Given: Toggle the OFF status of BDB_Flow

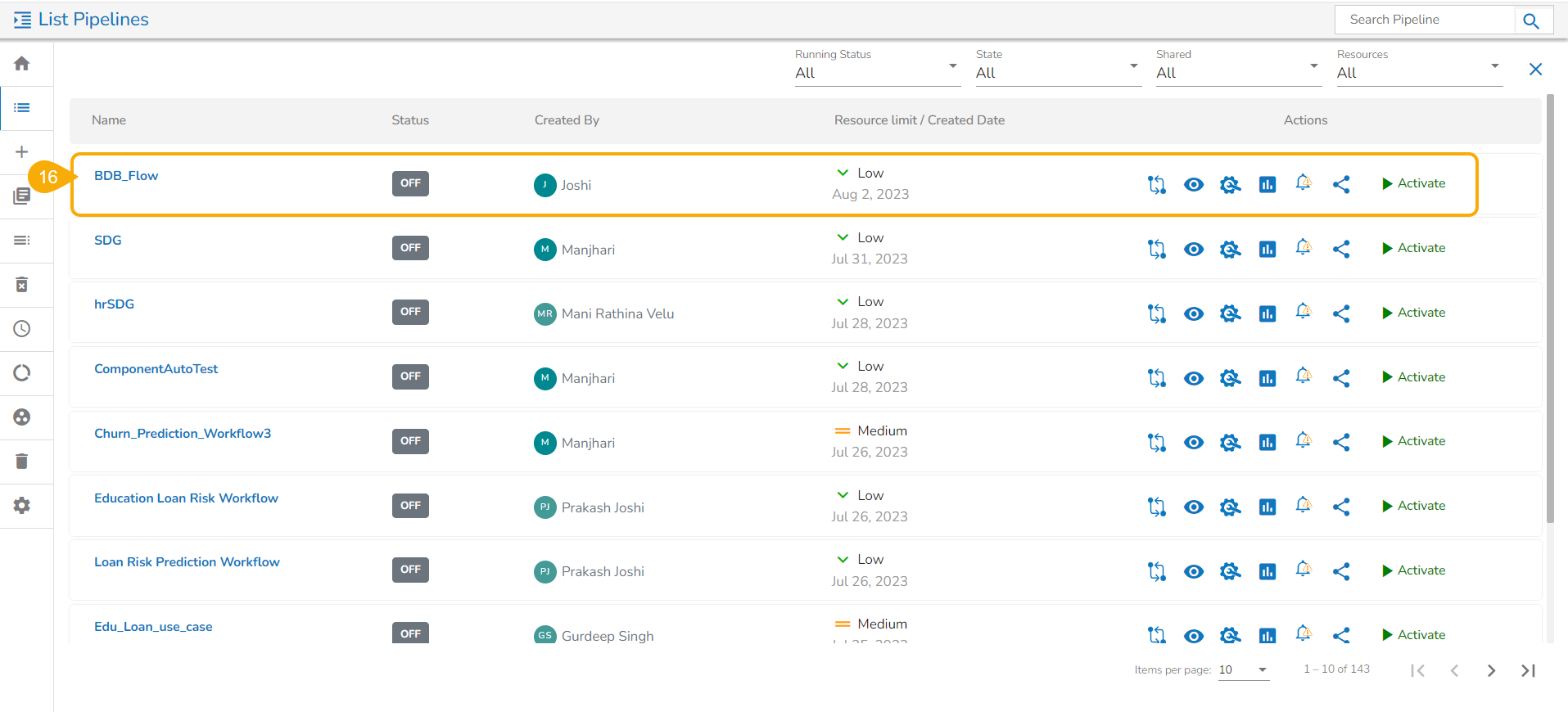Looking at the screenshot, I should point(410,183).
